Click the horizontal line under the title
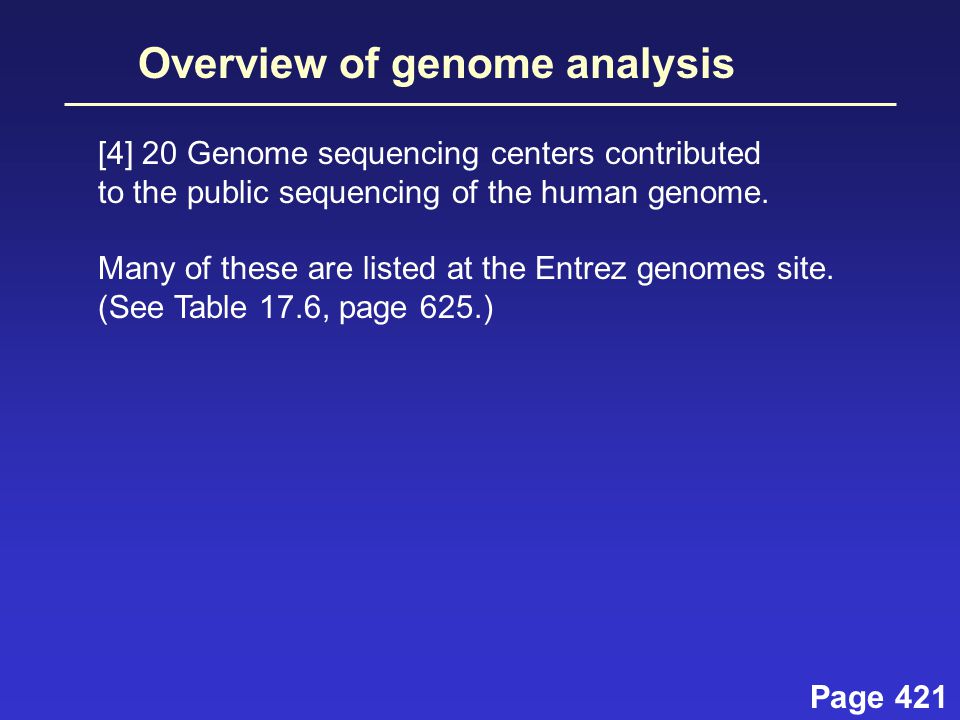This screenshot has height=720, width=960. (x=481, y=105)
